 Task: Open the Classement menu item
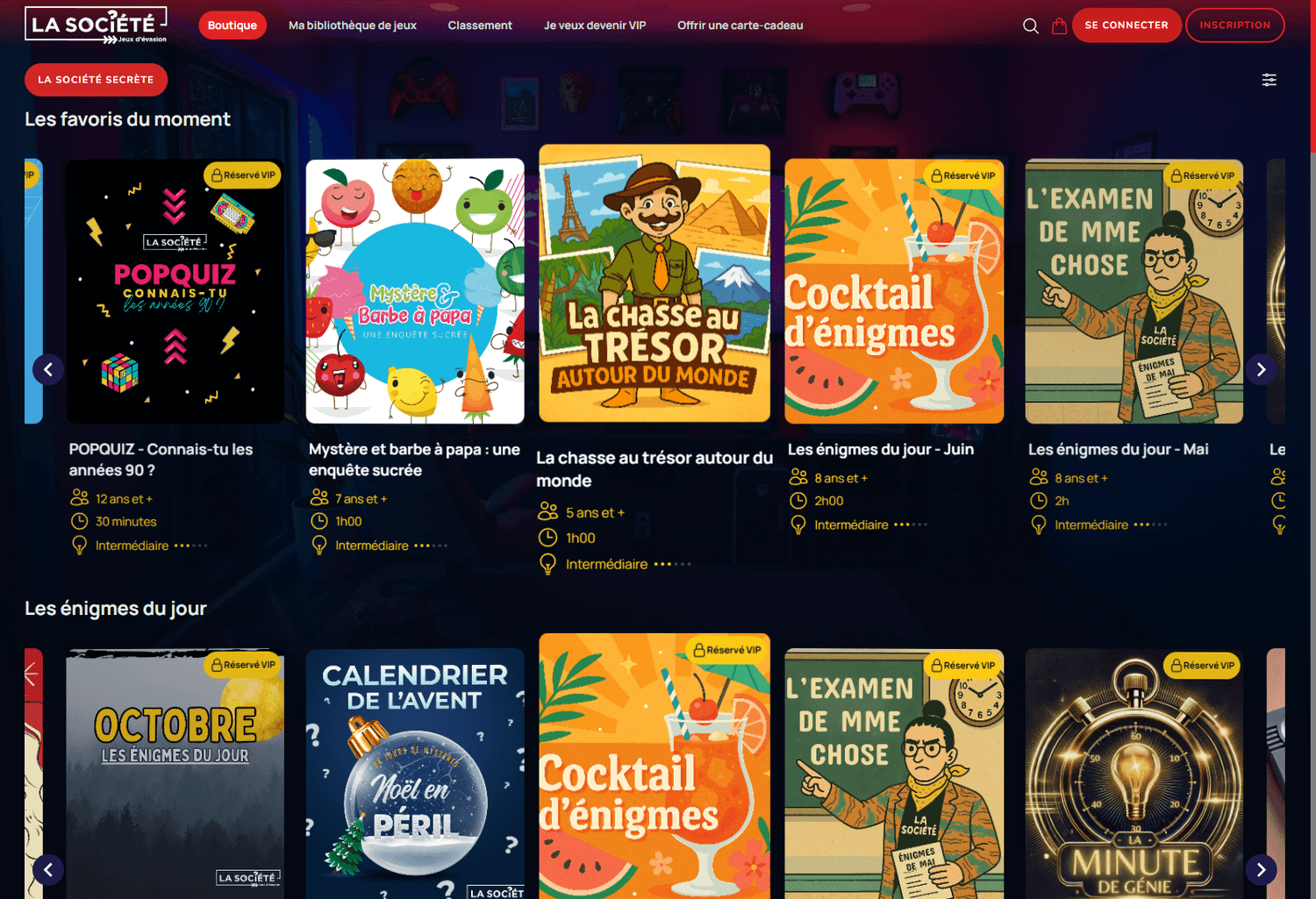click(x=480, y=25)
